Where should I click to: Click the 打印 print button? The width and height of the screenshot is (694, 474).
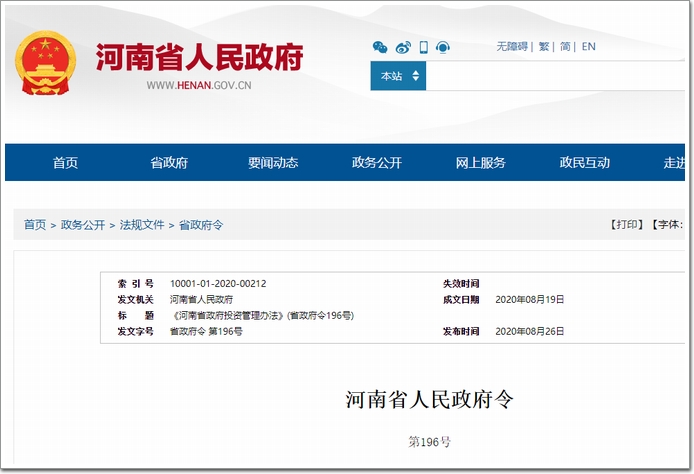pos(626,225)
